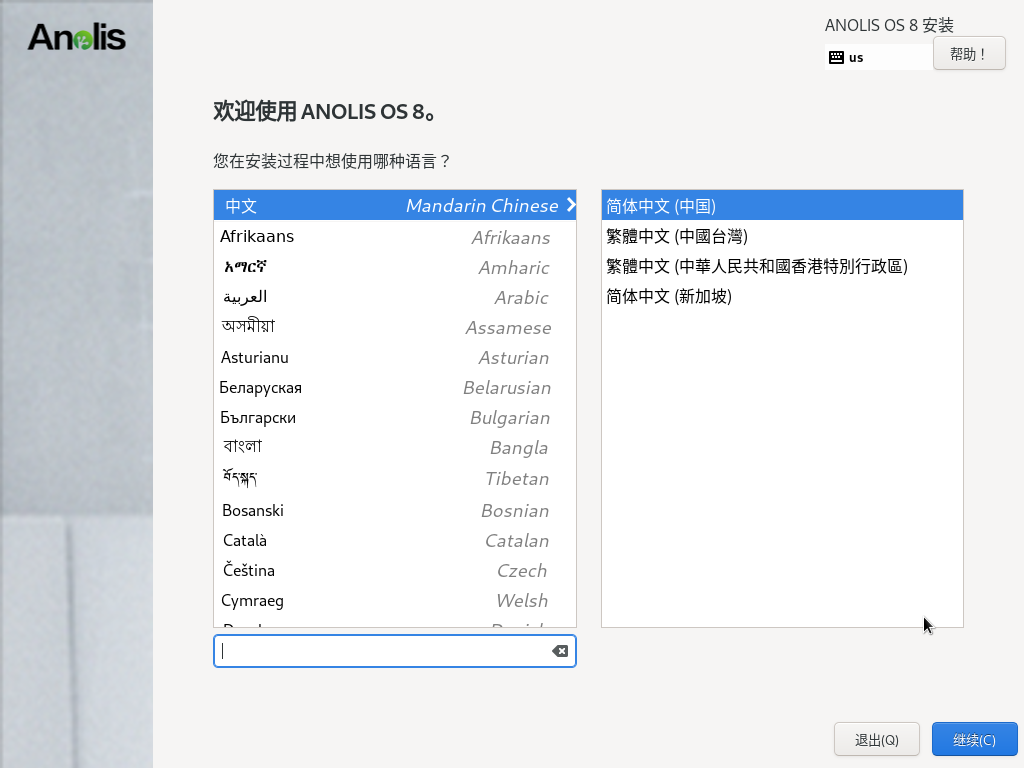The height and width of the screenshot is (768, 1024).
Task: Select 中文 Mandarin Chinese language row
Action: pyautogui.click(x=394, y=205)
